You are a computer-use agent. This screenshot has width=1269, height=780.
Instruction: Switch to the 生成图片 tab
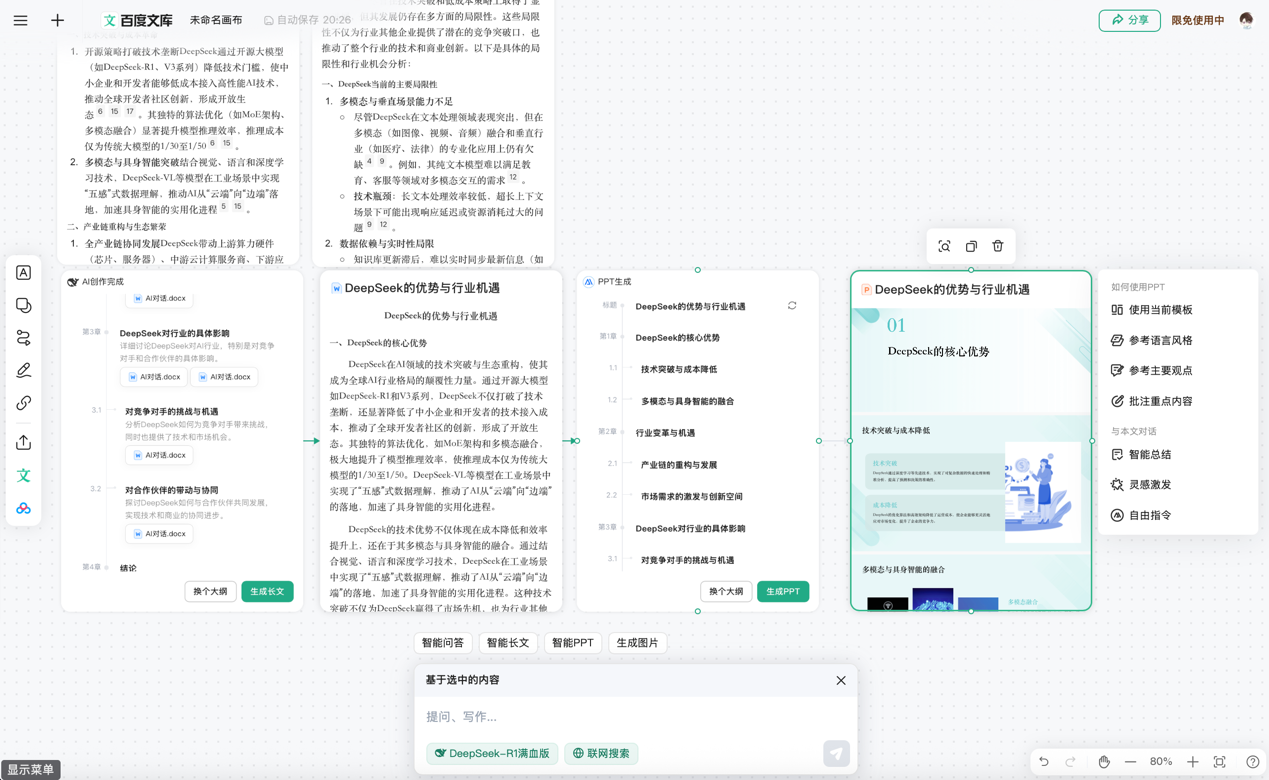[638, 643]
